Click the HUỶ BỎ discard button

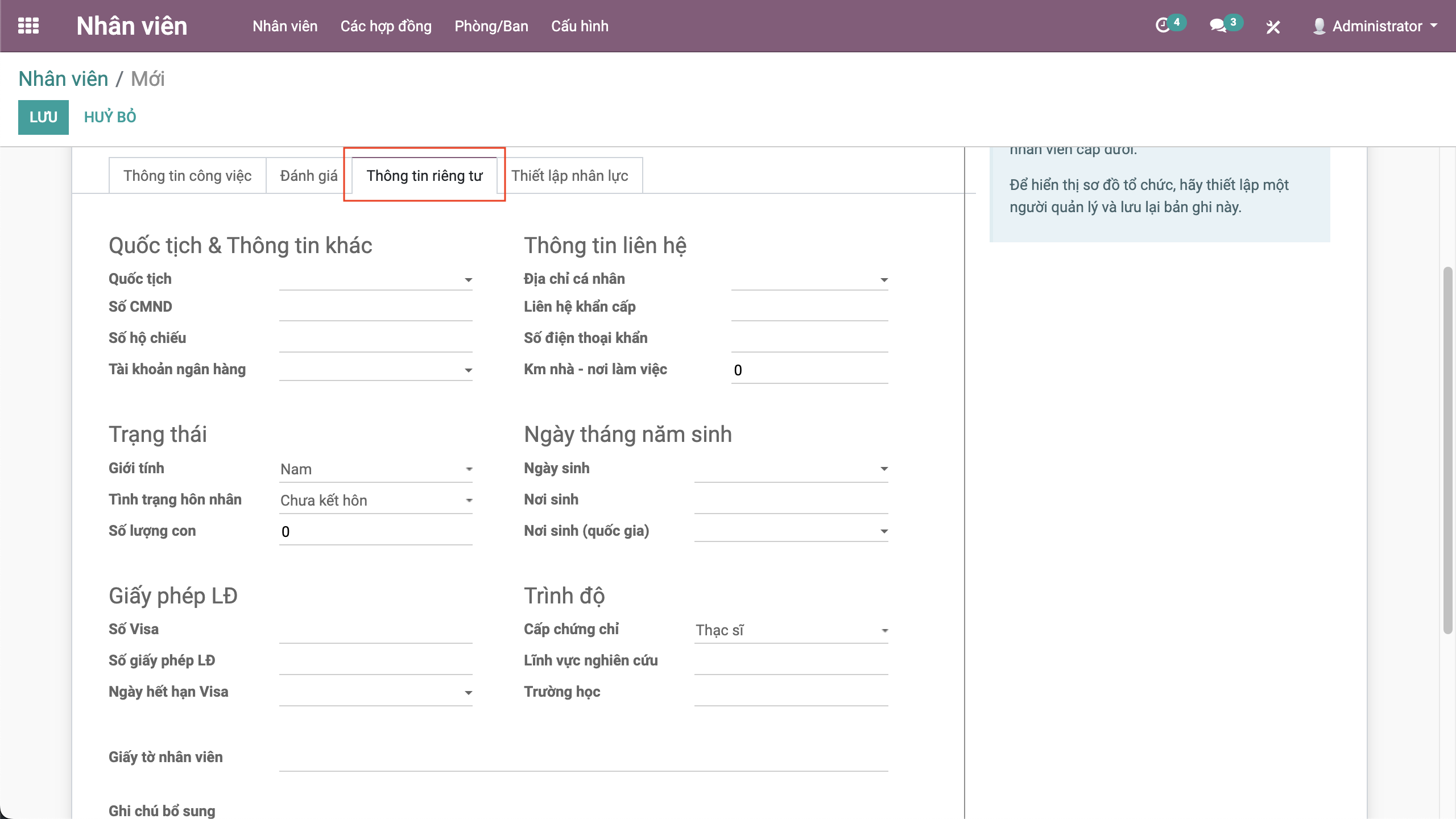[x=110, y=117]
